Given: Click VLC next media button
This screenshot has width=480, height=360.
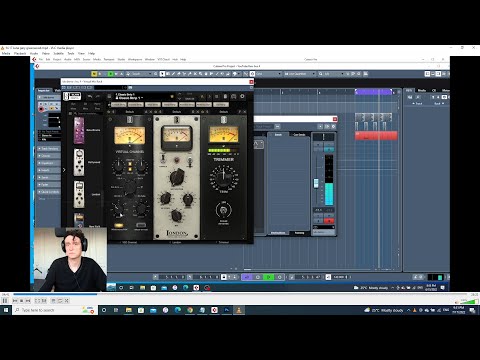Looking at the screenshot, I should (x=28, y=301).
